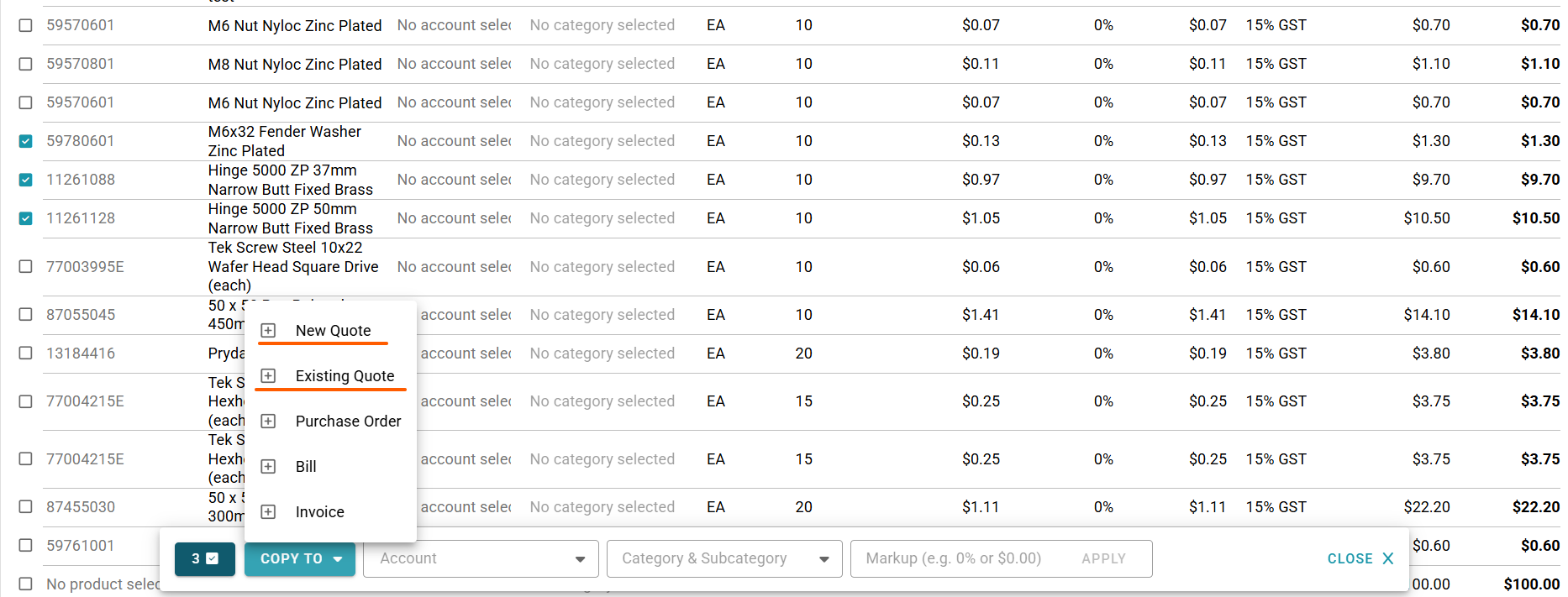The image size is (1568, 597).
Task: Click No category selected for 59570801
Action: click(602, 64)
